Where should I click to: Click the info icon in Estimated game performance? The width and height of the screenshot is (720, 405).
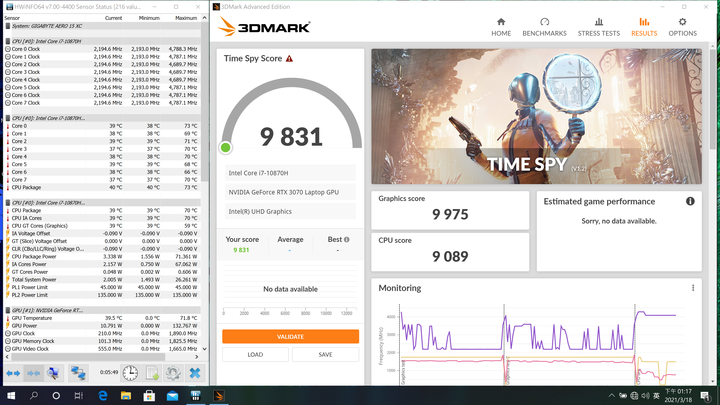[690, 201]
